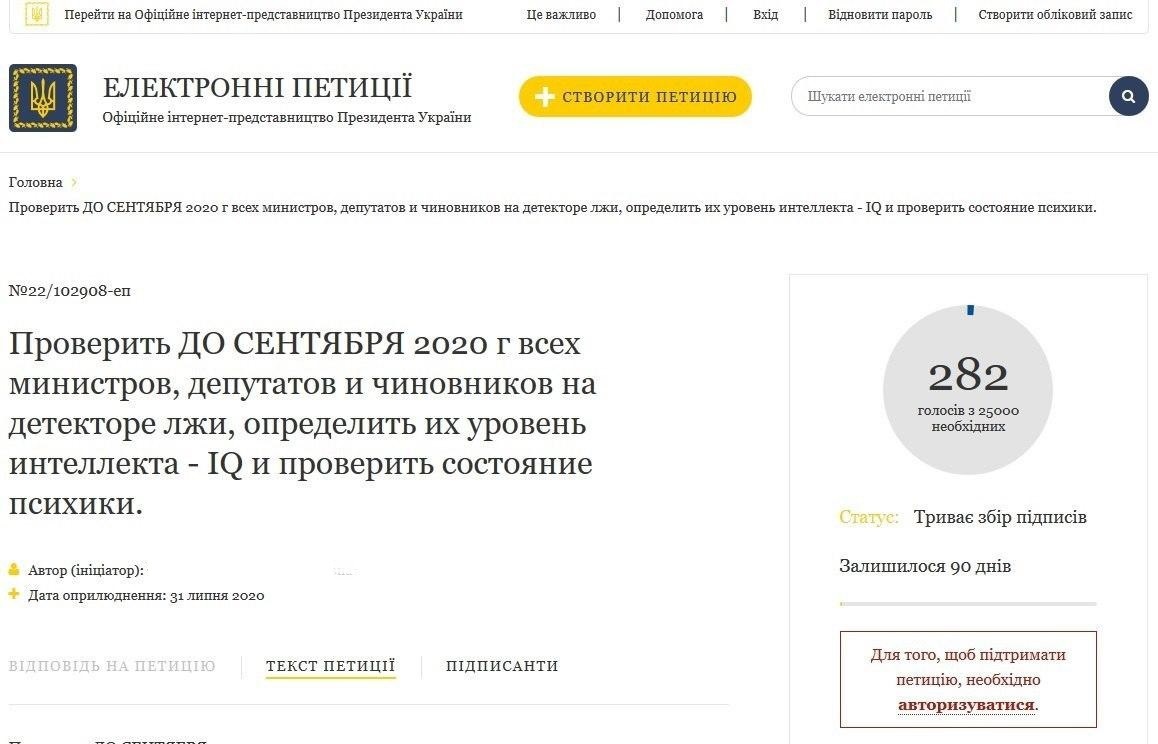Switch to the Підписанти tab
Image resolution: width=1158 pixels, height=744 pixels.
pyautogui.click(x=501, y=666)
